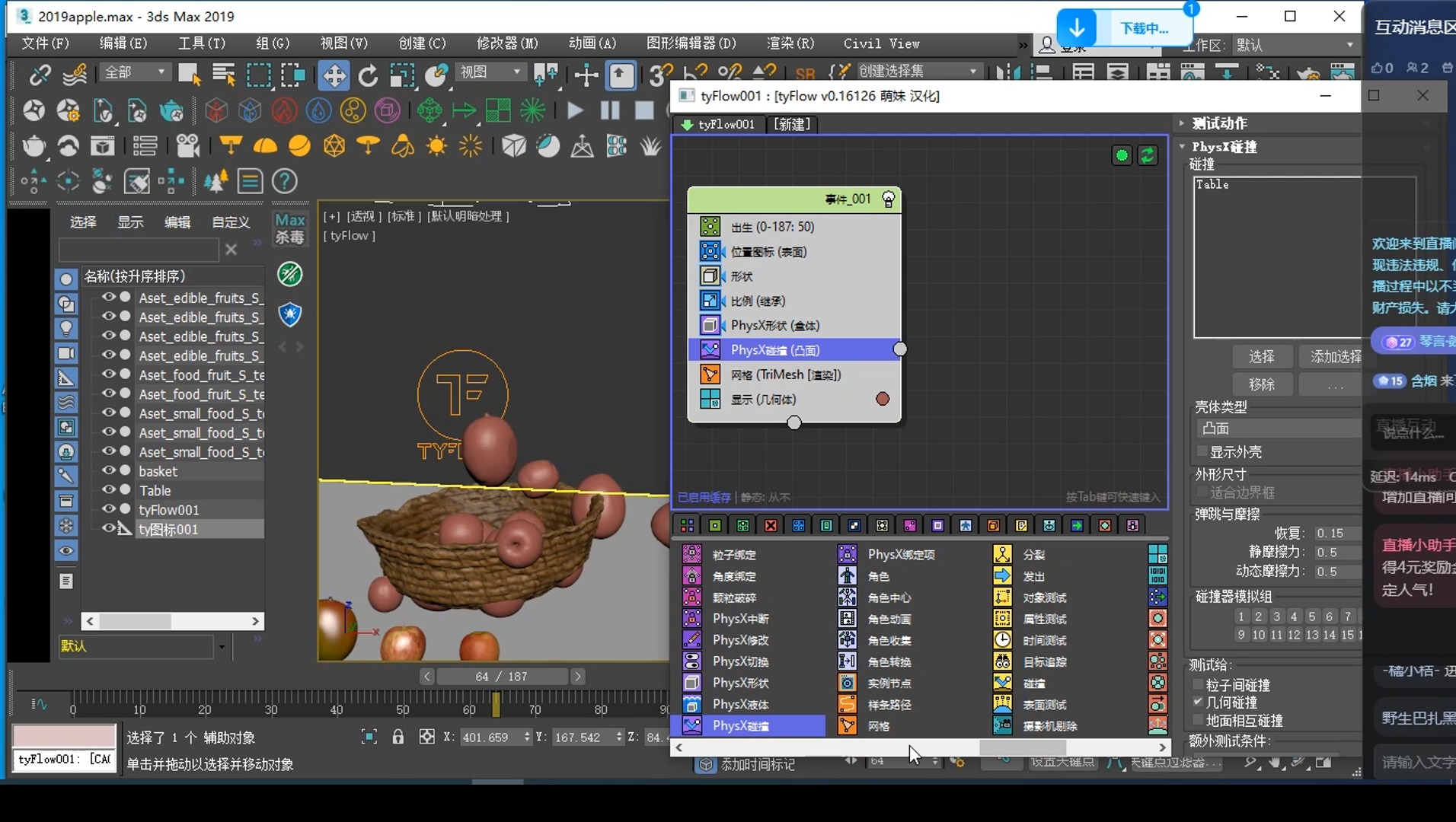
Task: Click the Rotate tool in main toolbar
Action: (x=368, y=75)
